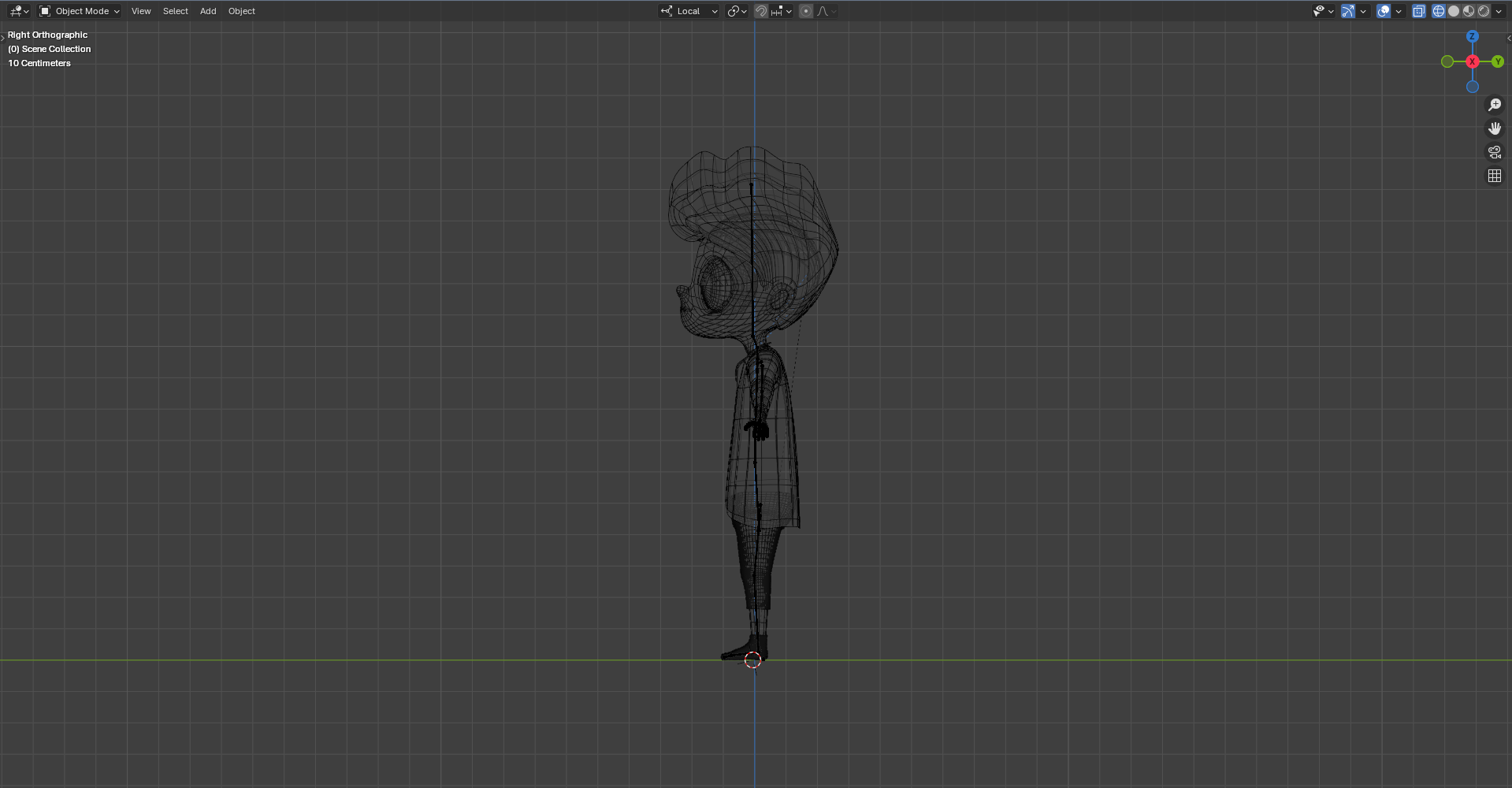1512x788 pixels.
Task: Toggle the show gizmos button
Action: 1348,11
